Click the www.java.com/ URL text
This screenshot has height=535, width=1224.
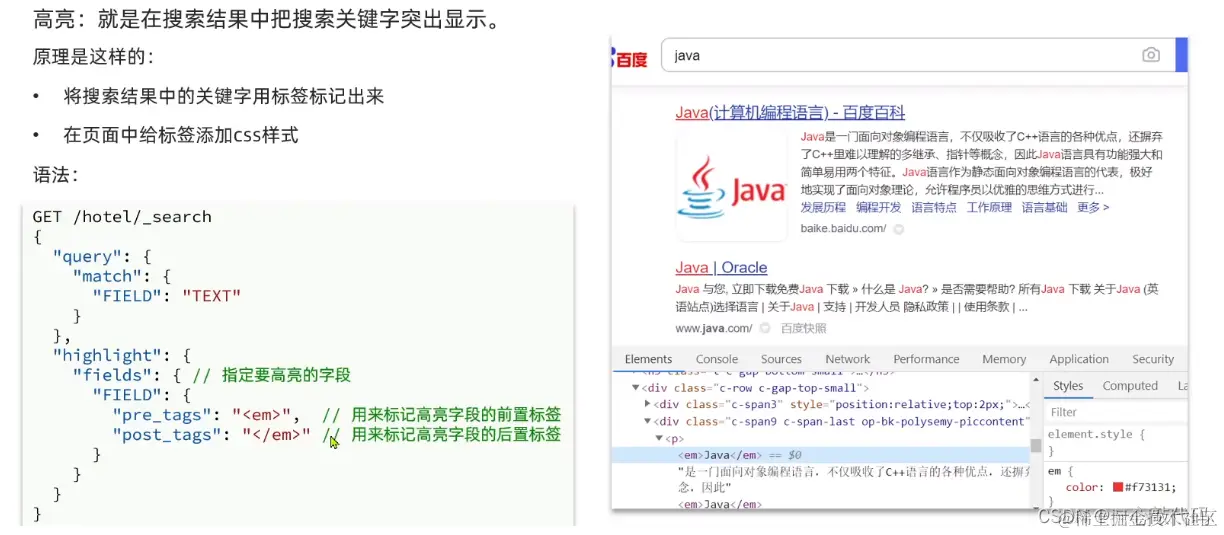(713, 328)
